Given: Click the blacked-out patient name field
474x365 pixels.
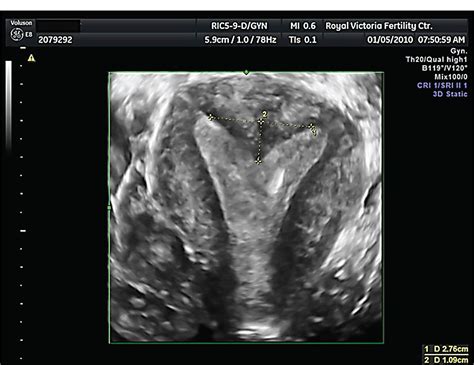Looking at the screenshot, I should pos(58,26).
